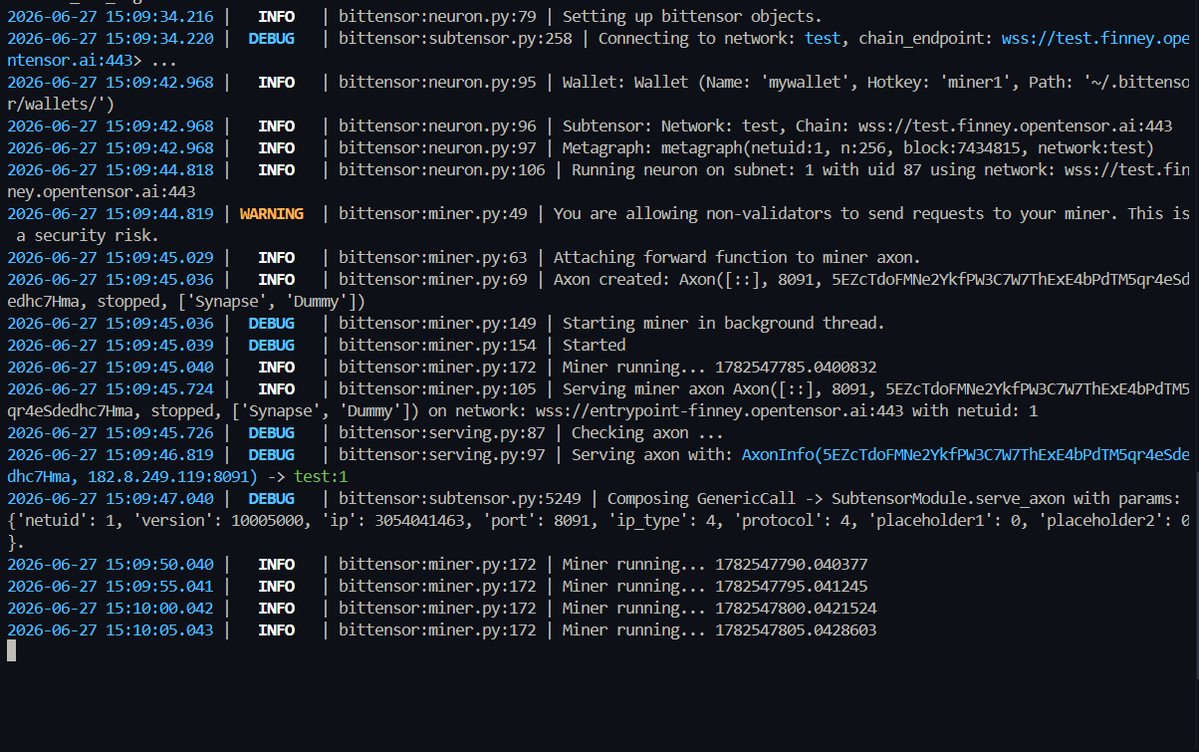Select the 'bittensor:neuron.py:79' source reference
This screenshot has width=1199, height=752.
437,16
